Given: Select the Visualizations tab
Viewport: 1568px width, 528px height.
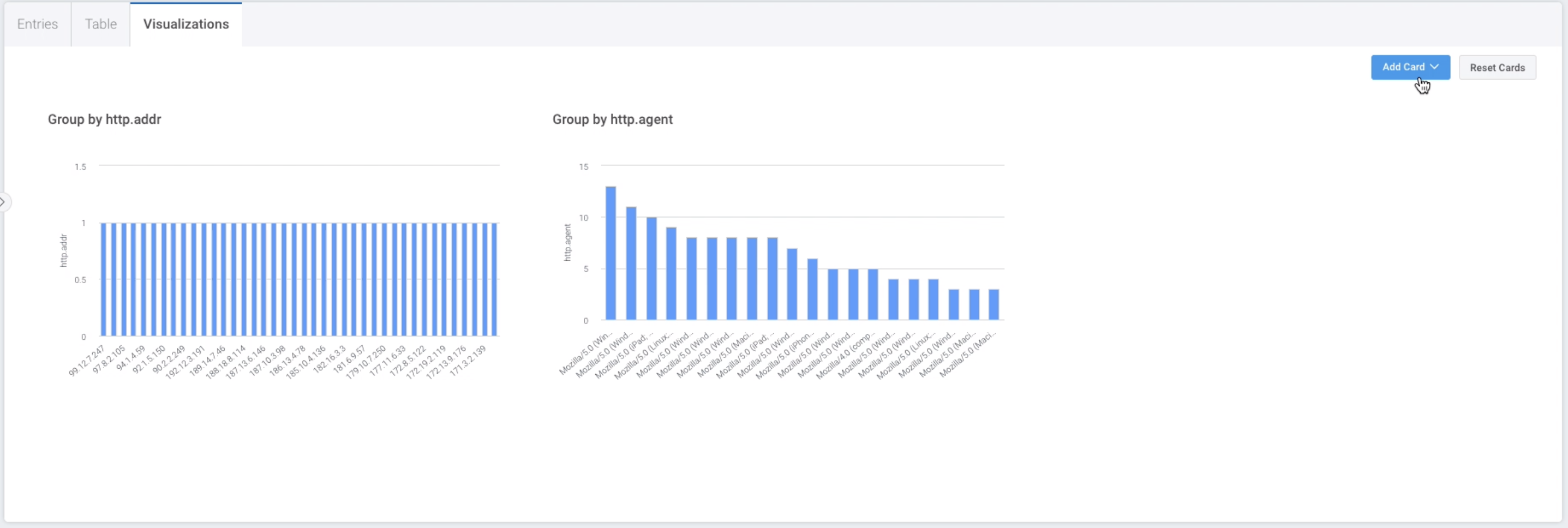Looking at the screenshot, I should [185, 25].
